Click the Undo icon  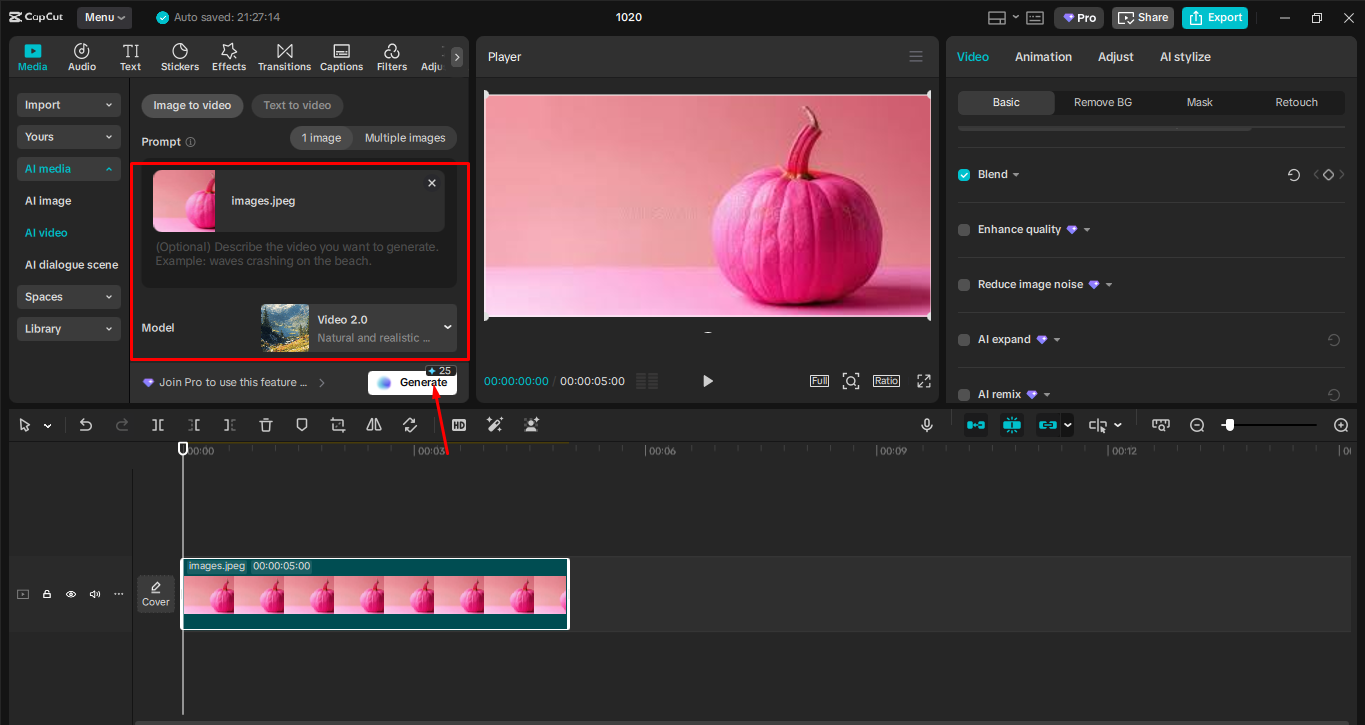85,425
